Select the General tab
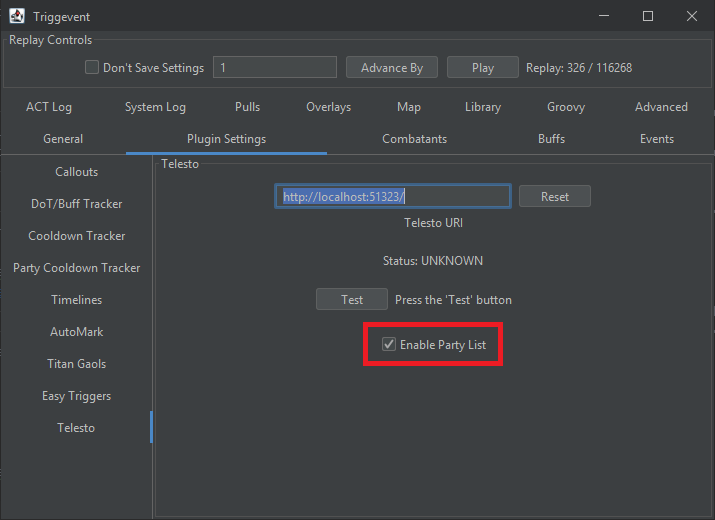 63,139
